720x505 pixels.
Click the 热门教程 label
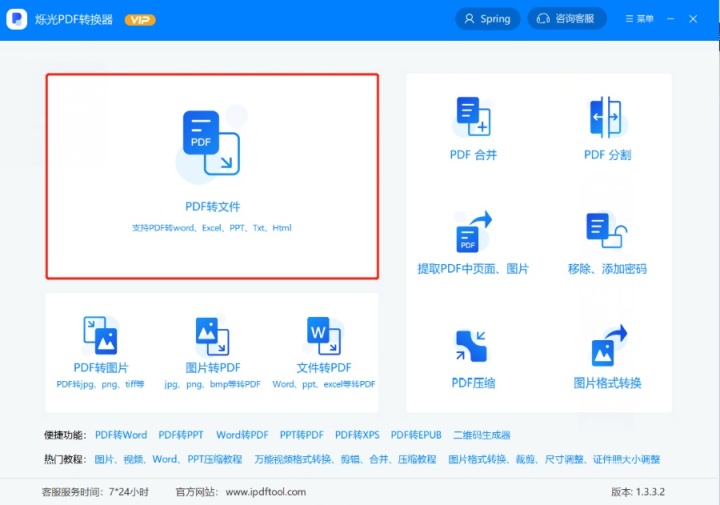[x=65, y=459]
